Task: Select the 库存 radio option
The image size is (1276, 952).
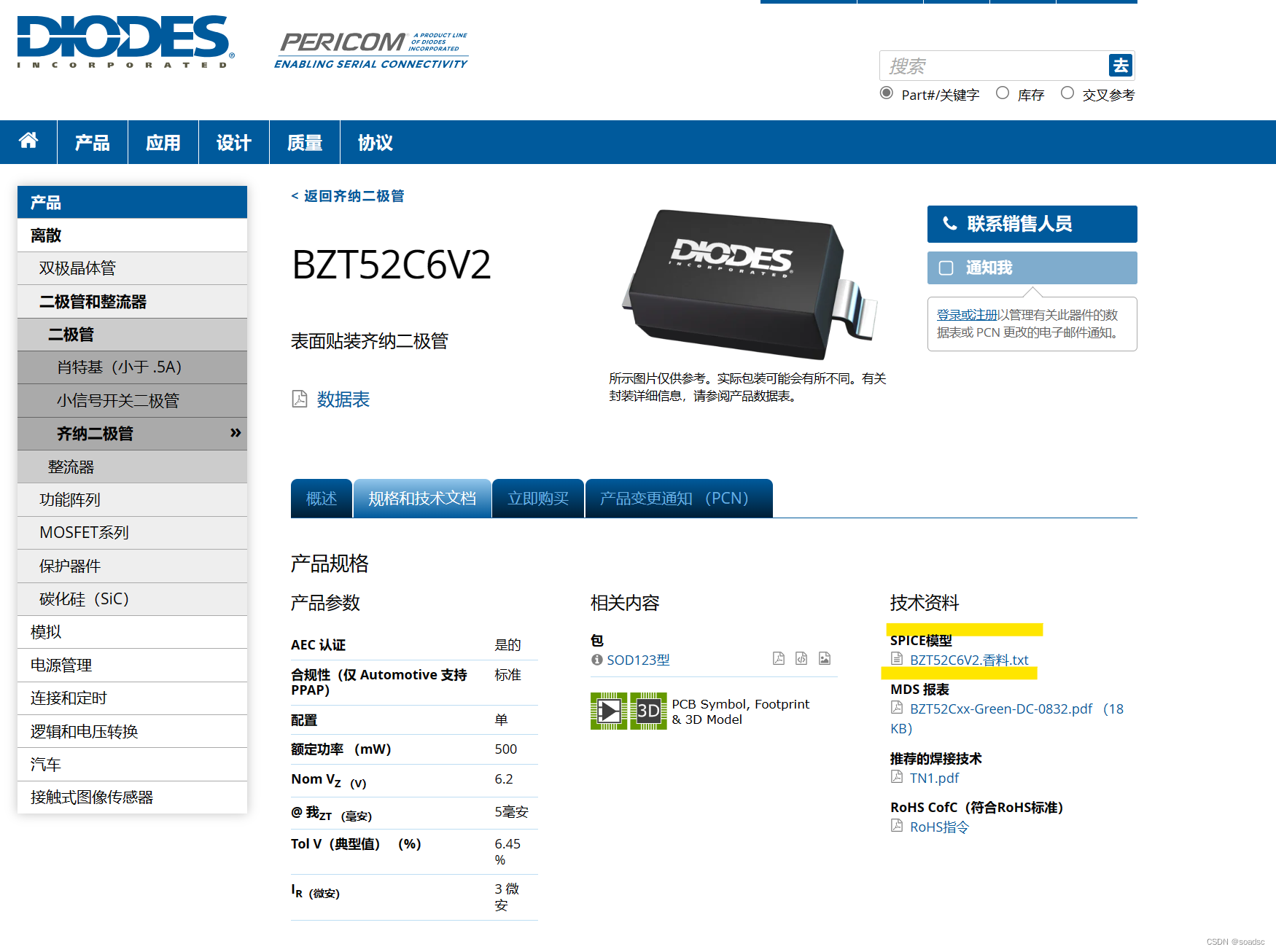Action: click(1003, 93)
